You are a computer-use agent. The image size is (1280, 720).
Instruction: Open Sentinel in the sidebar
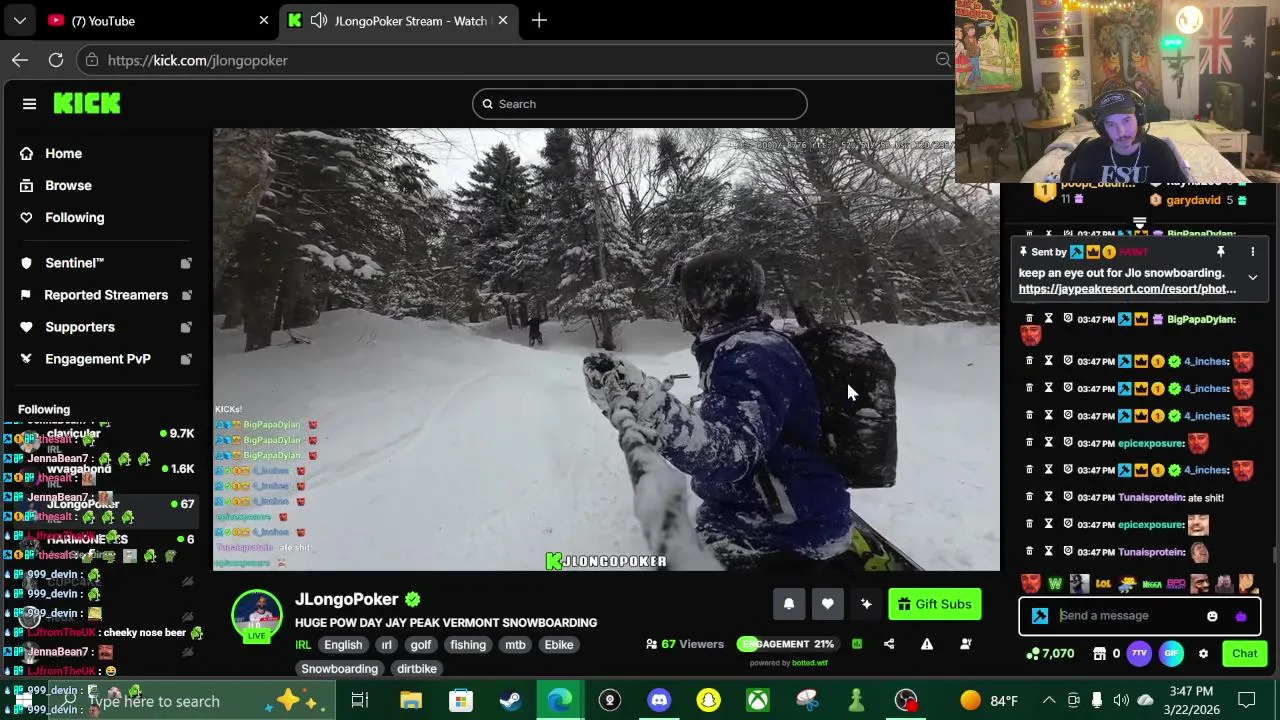[x=74, y=263]
